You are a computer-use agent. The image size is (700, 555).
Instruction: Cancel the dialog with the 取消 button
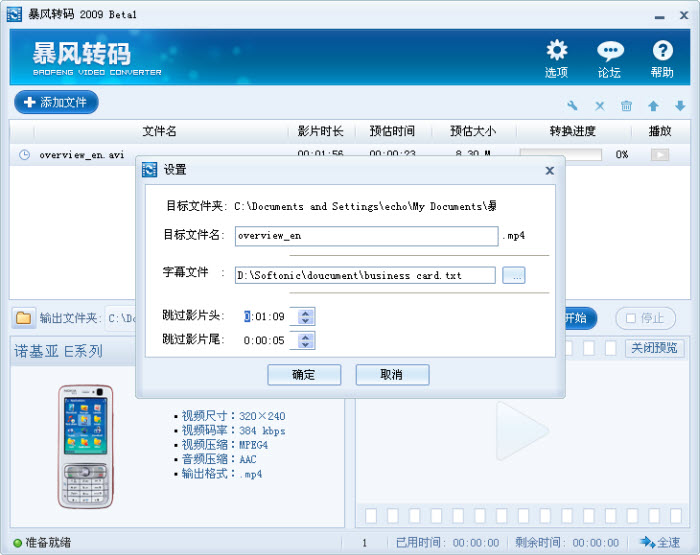coord(392,375)
